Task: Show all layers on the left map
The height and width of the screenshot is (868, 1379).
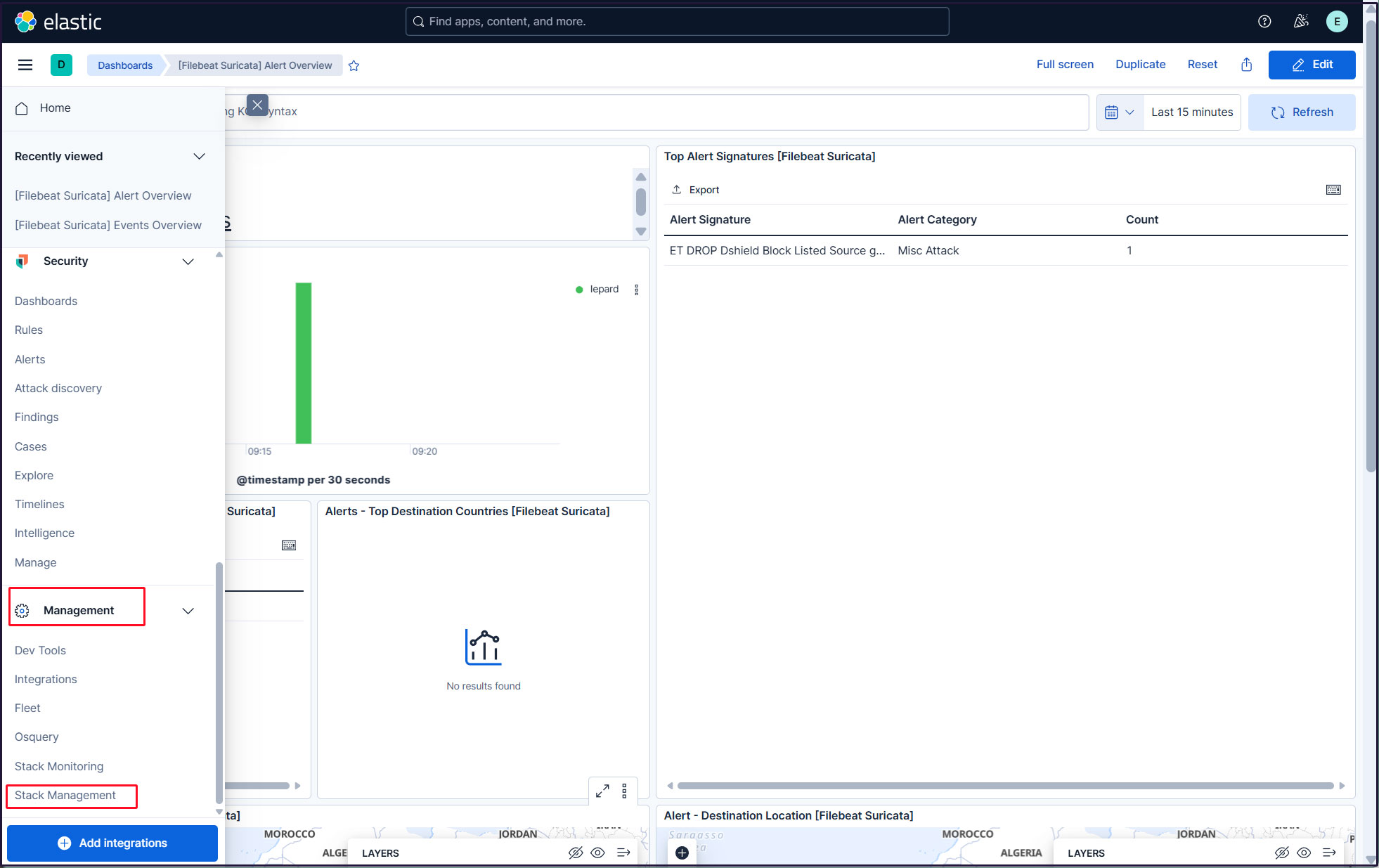Action: pyautogui.click(x=598, y=853)
